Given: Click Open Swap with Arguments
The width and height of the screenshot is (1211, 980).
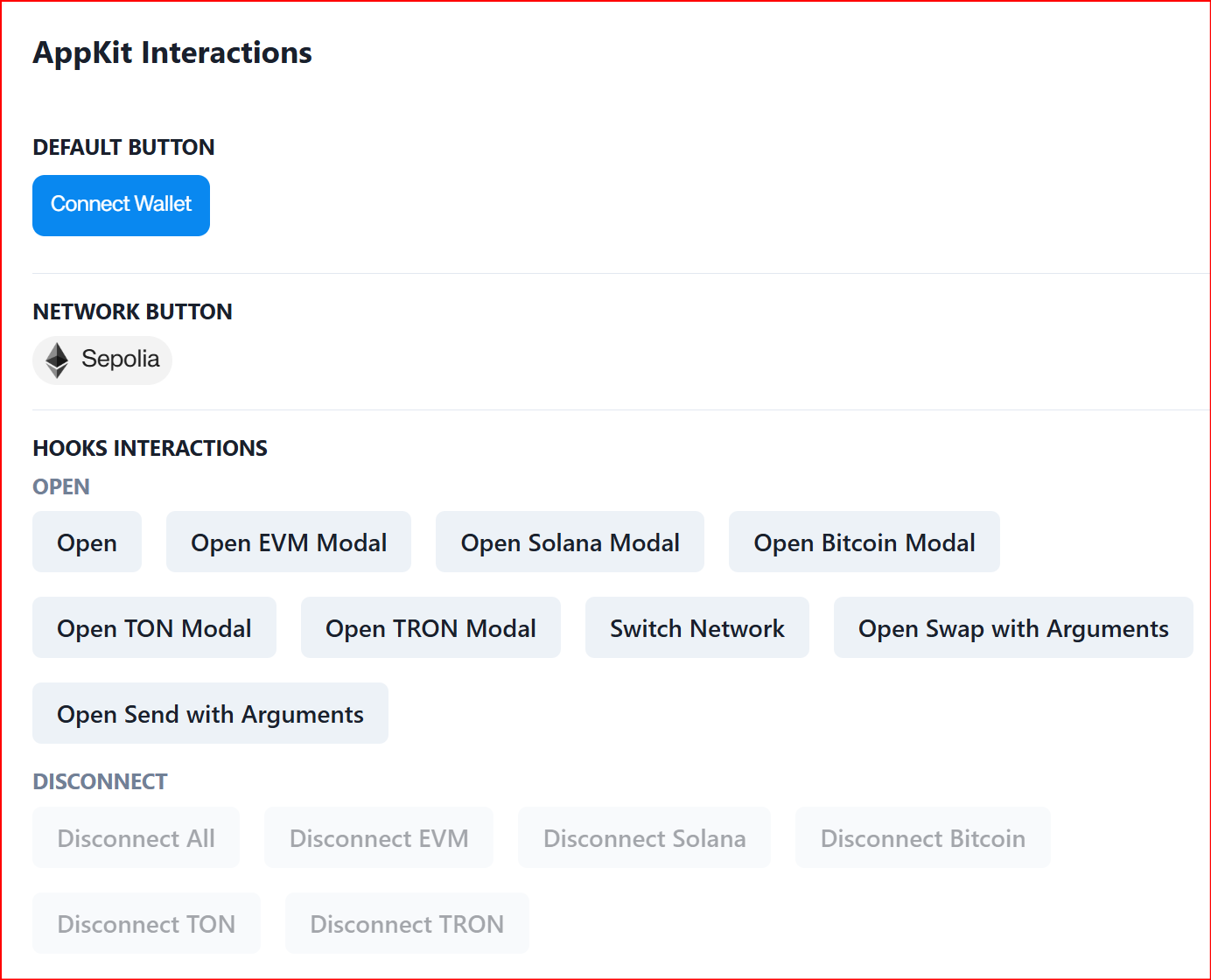Looking at the screenshot, I should 1013,627.
